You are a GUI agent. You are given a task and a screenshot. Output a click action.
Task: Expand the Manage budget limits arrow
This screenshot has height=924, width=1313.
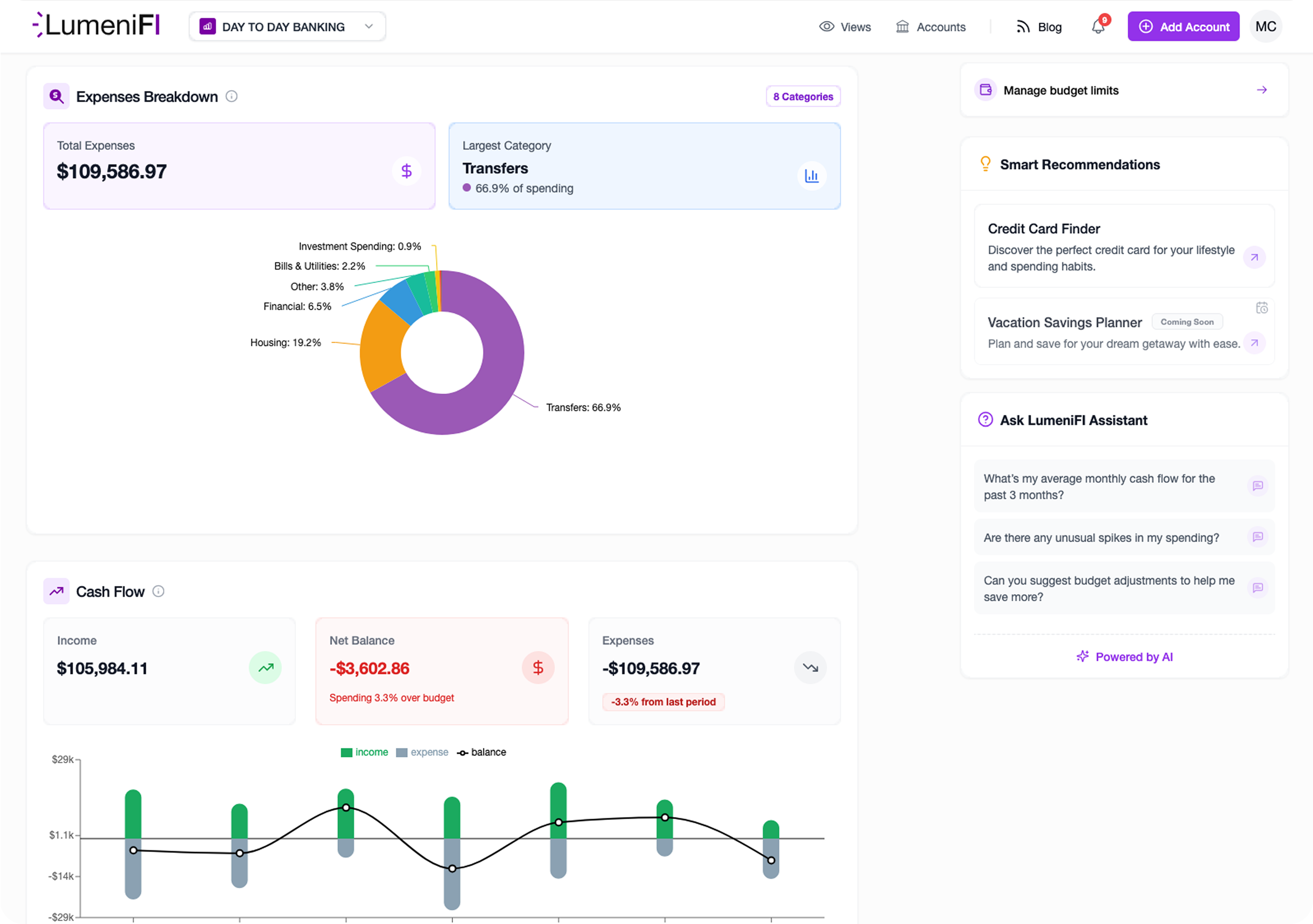click(1263, 90)
